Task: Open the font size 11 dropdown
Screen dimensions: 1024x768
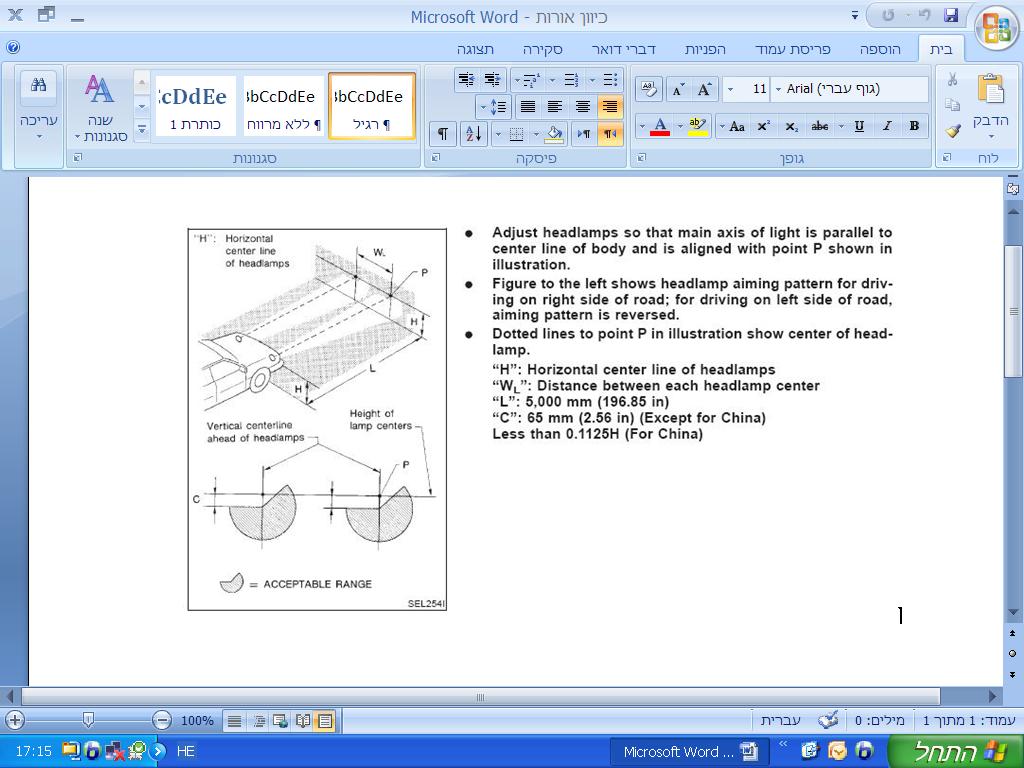Action: pyautogui.click(x=730, y=90)
